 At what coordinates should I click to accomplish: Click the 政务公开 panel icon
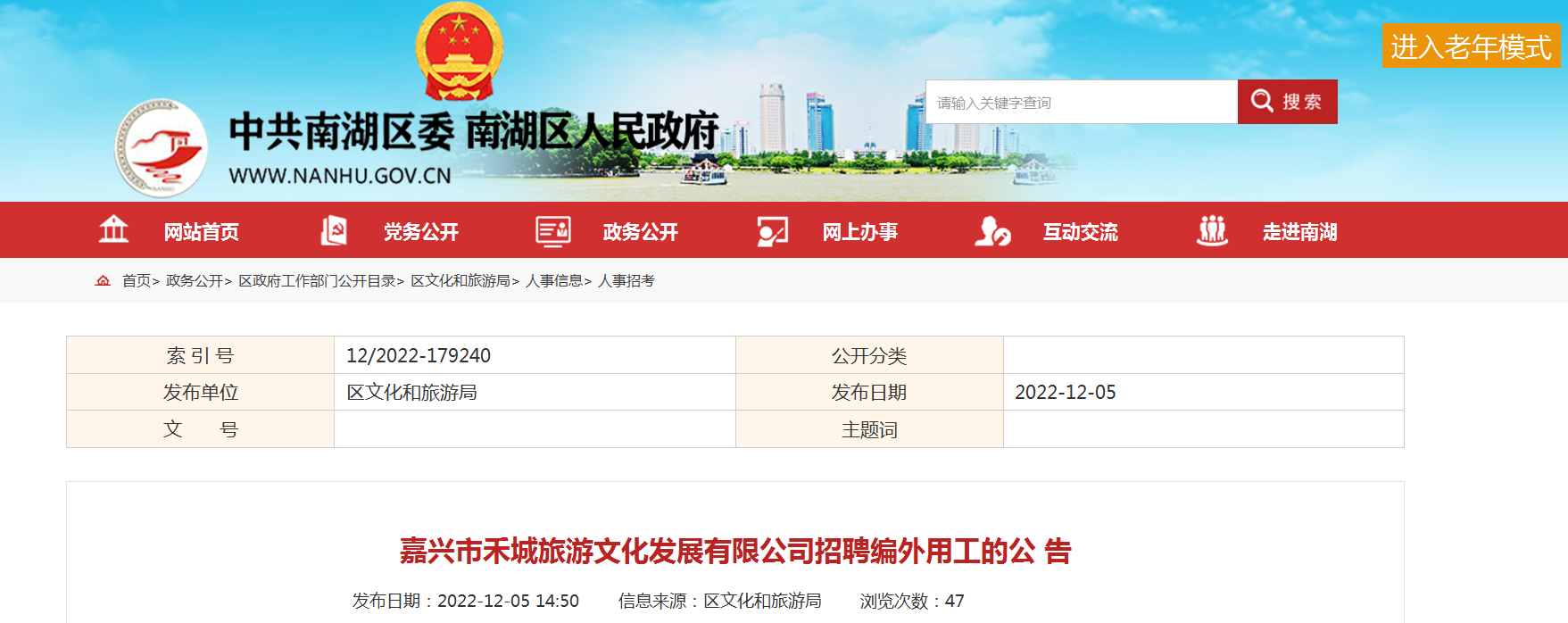(553, 230)
